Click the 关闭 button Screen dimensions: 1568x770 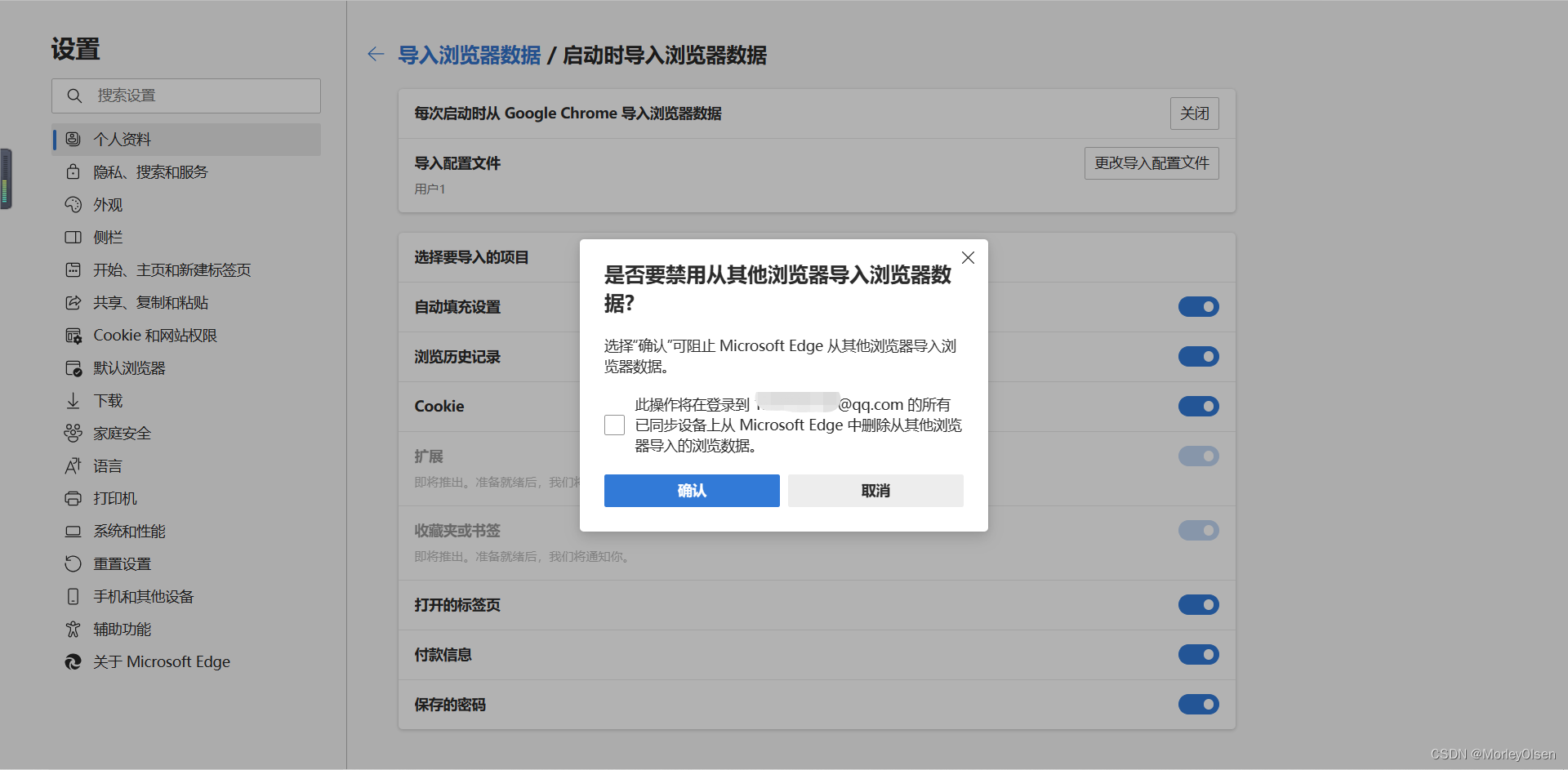[1194, 113]
